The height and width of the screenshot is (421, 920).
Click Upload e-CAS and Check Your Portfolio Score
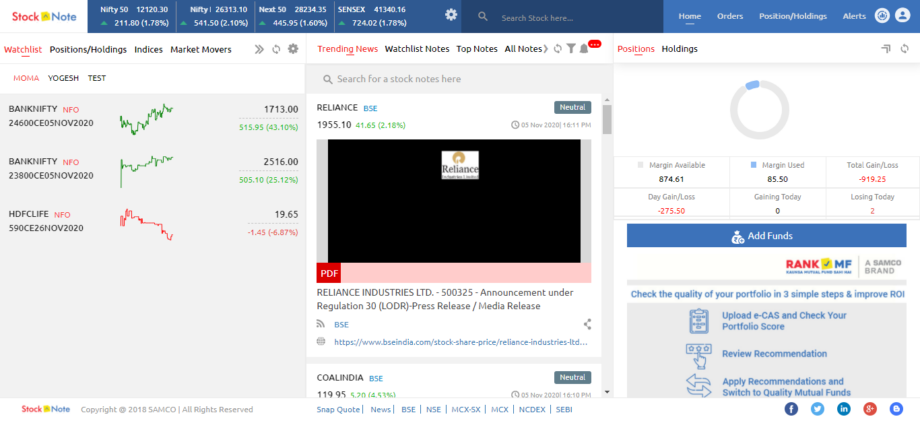coord(784,321)
